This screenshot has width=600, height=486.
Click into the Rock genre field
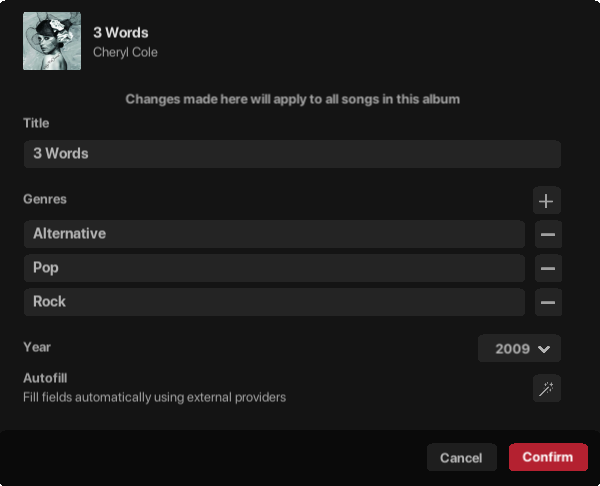click(x=273, y=302)
